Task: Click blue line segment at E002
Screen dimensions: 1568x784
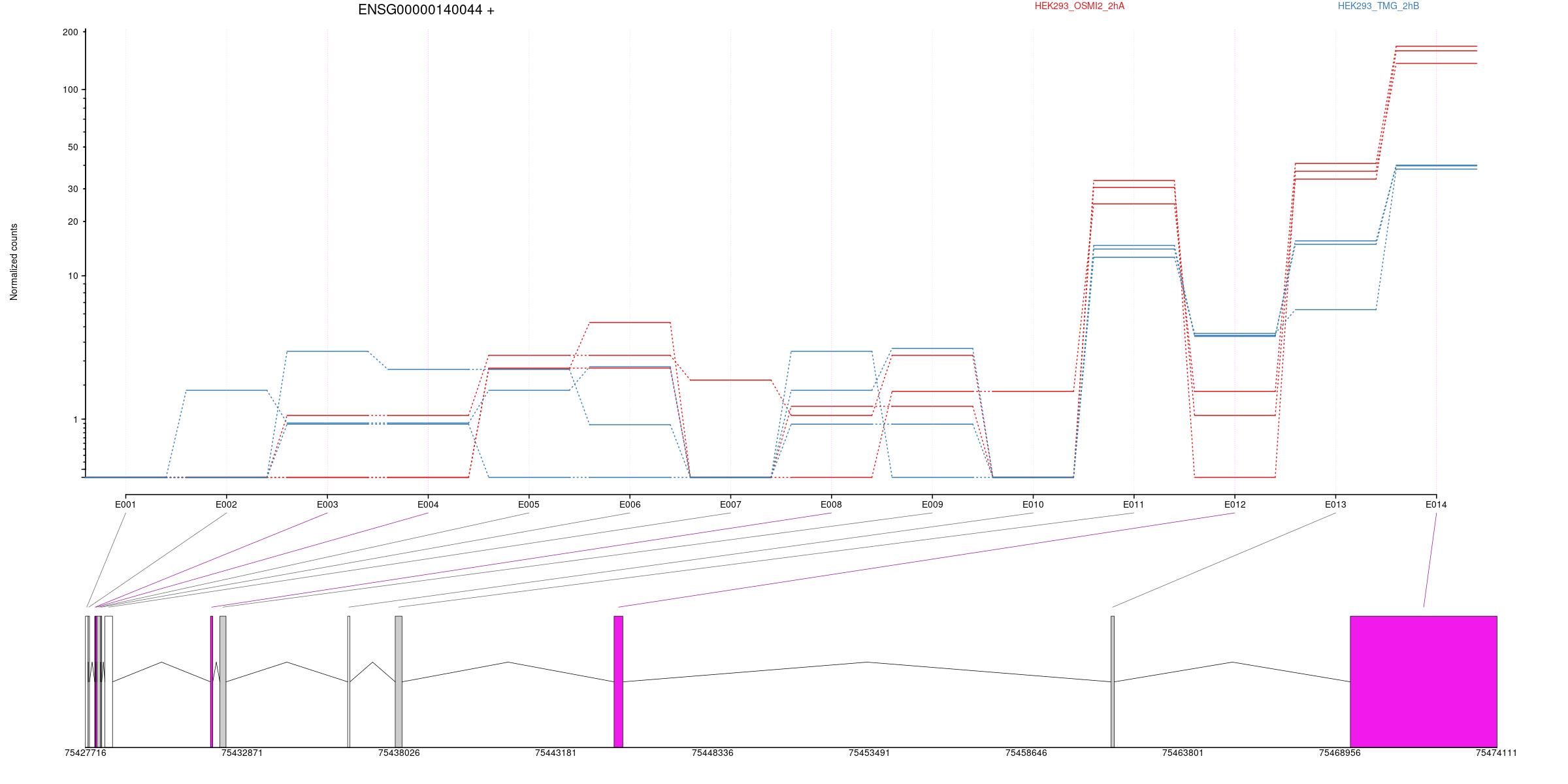Action: pos(226,390)
